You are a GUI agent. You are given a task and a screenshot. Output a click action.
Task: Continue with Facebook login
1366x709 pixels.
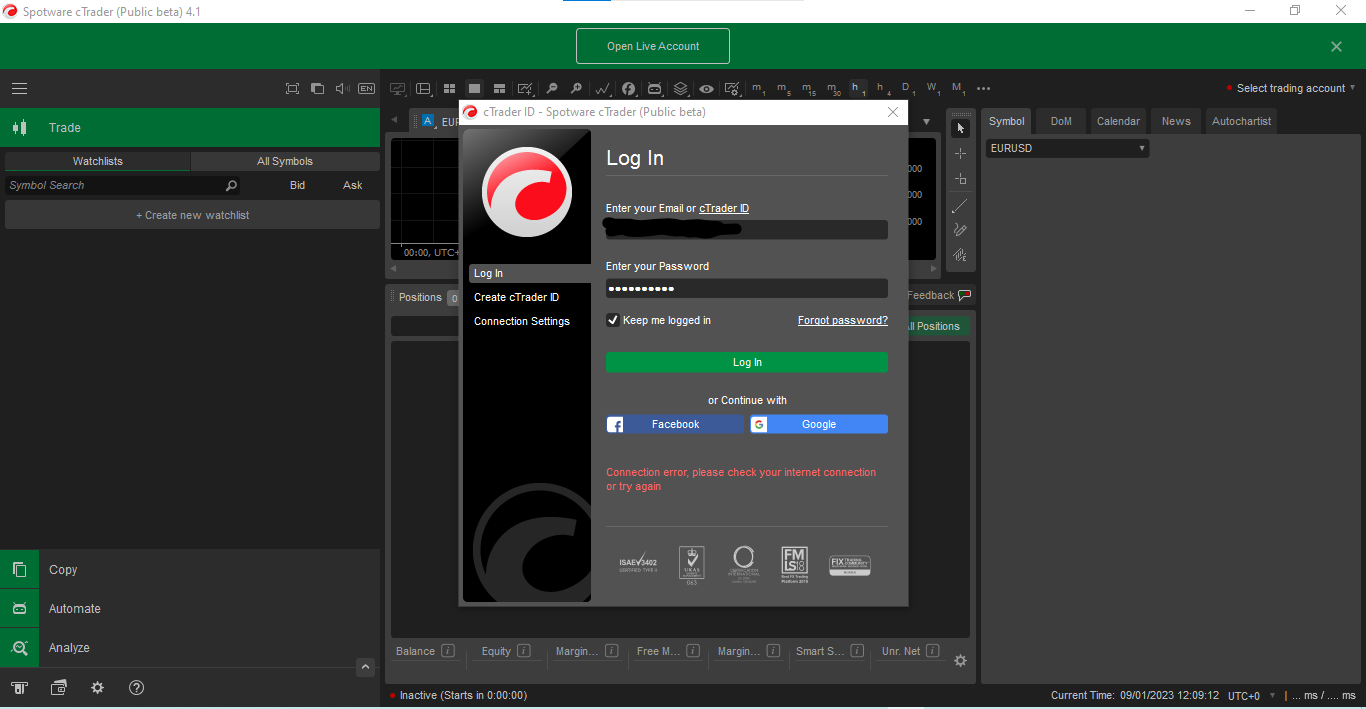tap(675, 424)
